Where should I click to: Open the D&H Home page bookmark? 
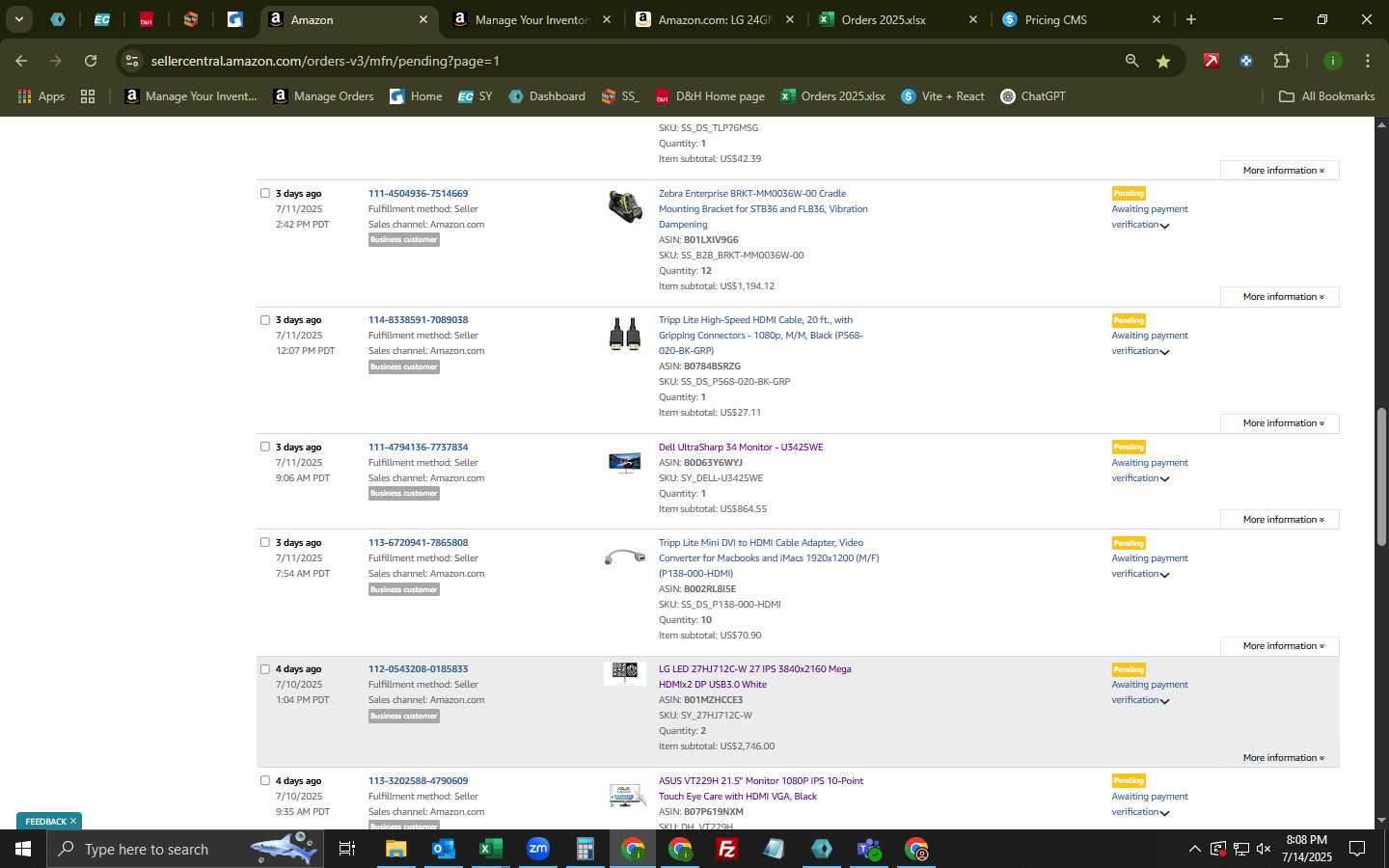tap(710, 96)
